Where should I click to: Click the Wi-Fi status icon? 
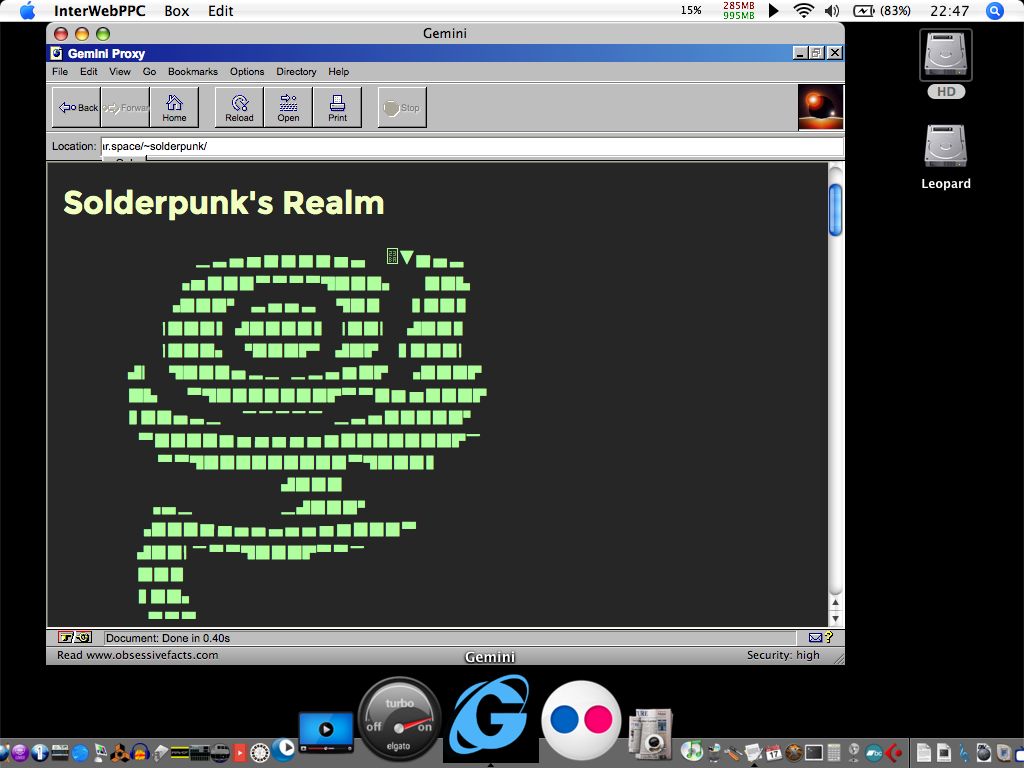click(803, 10)
